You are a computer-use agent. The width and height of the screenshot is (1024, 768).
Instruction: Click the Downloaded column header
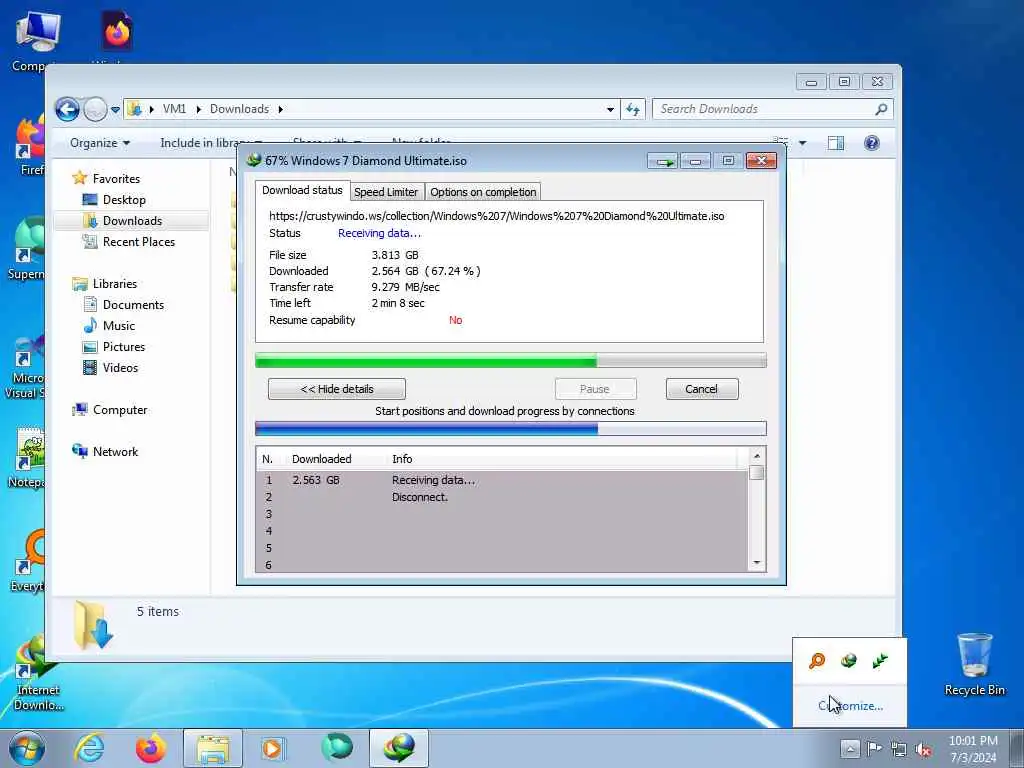coord(321,459)
